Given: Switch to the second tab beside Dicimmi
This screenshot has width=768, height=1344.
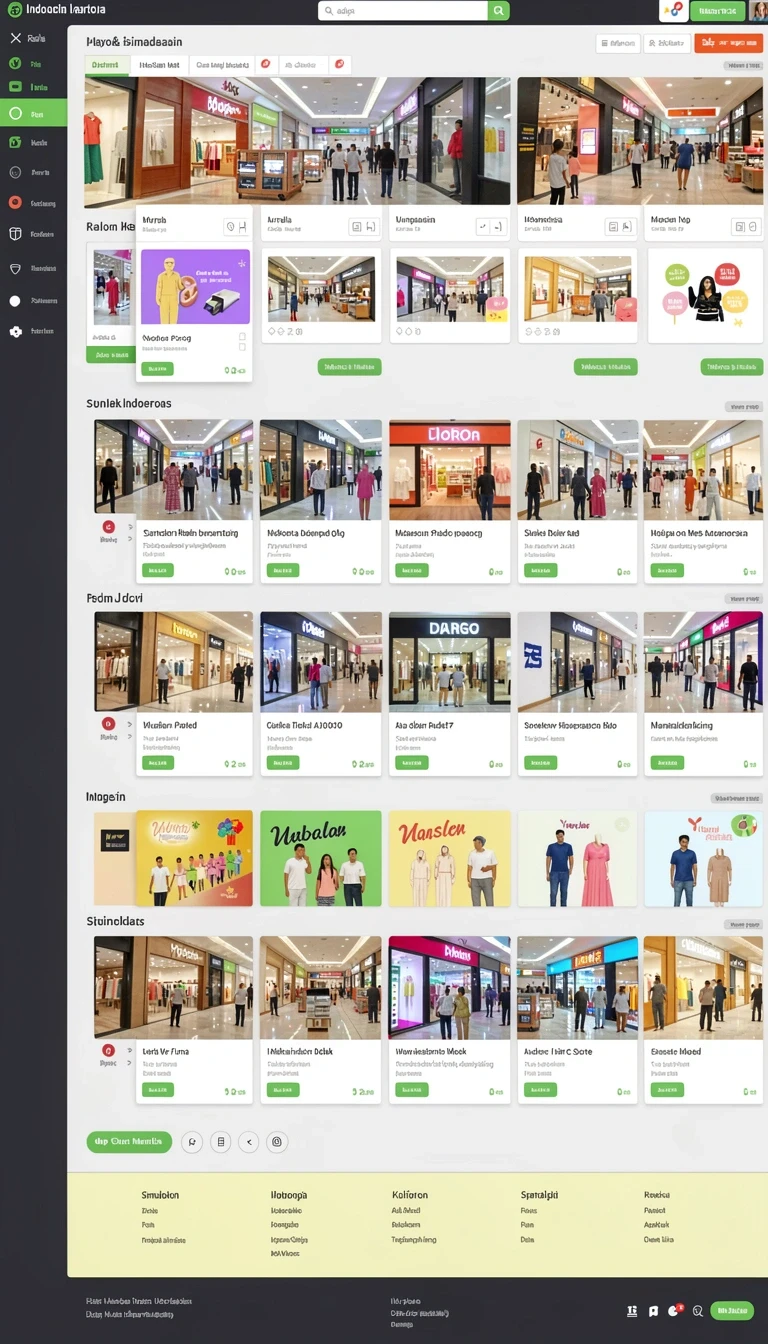Looking at the screenshot, I should point(159,65).
